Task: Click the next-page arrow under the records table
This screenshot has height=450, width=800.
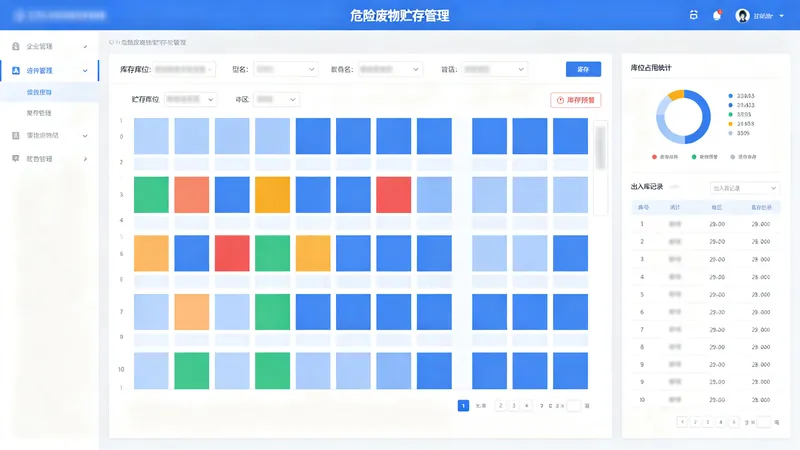Action: [734, 422]
